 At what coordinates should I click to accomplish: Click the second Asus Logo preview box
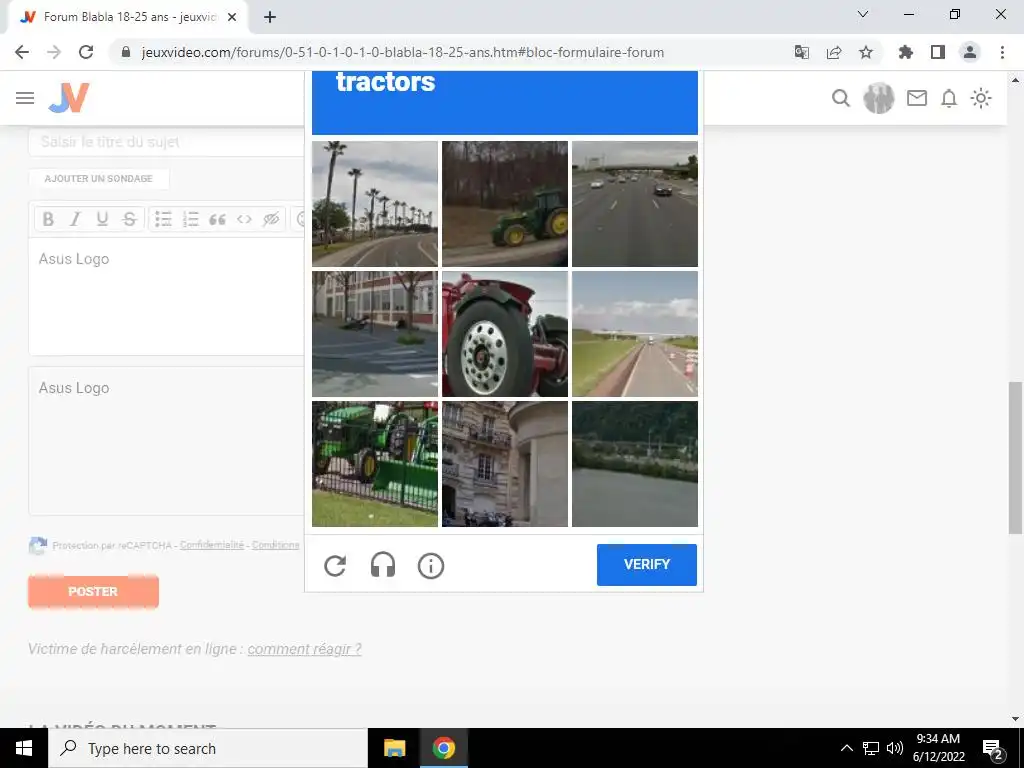pyautogui.click(x=167, y=441)
